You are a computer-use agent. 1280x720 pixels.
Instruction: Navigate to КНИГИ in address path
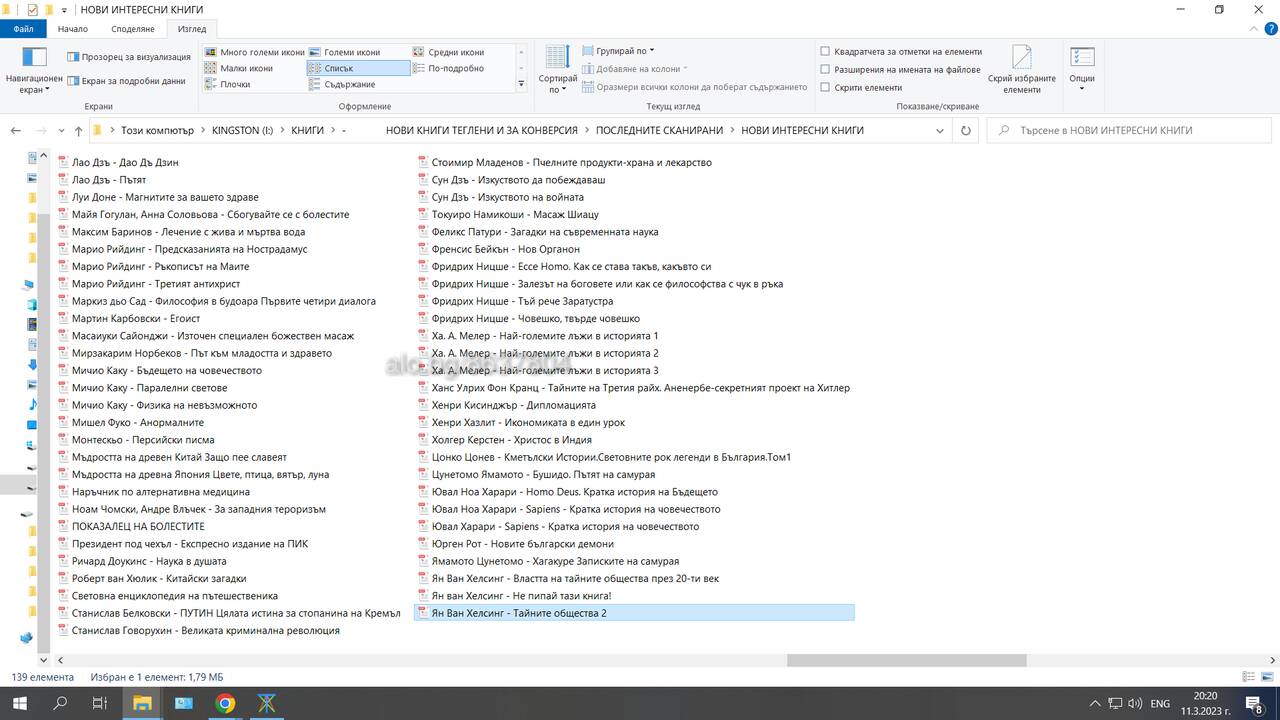tap(308, 130)
